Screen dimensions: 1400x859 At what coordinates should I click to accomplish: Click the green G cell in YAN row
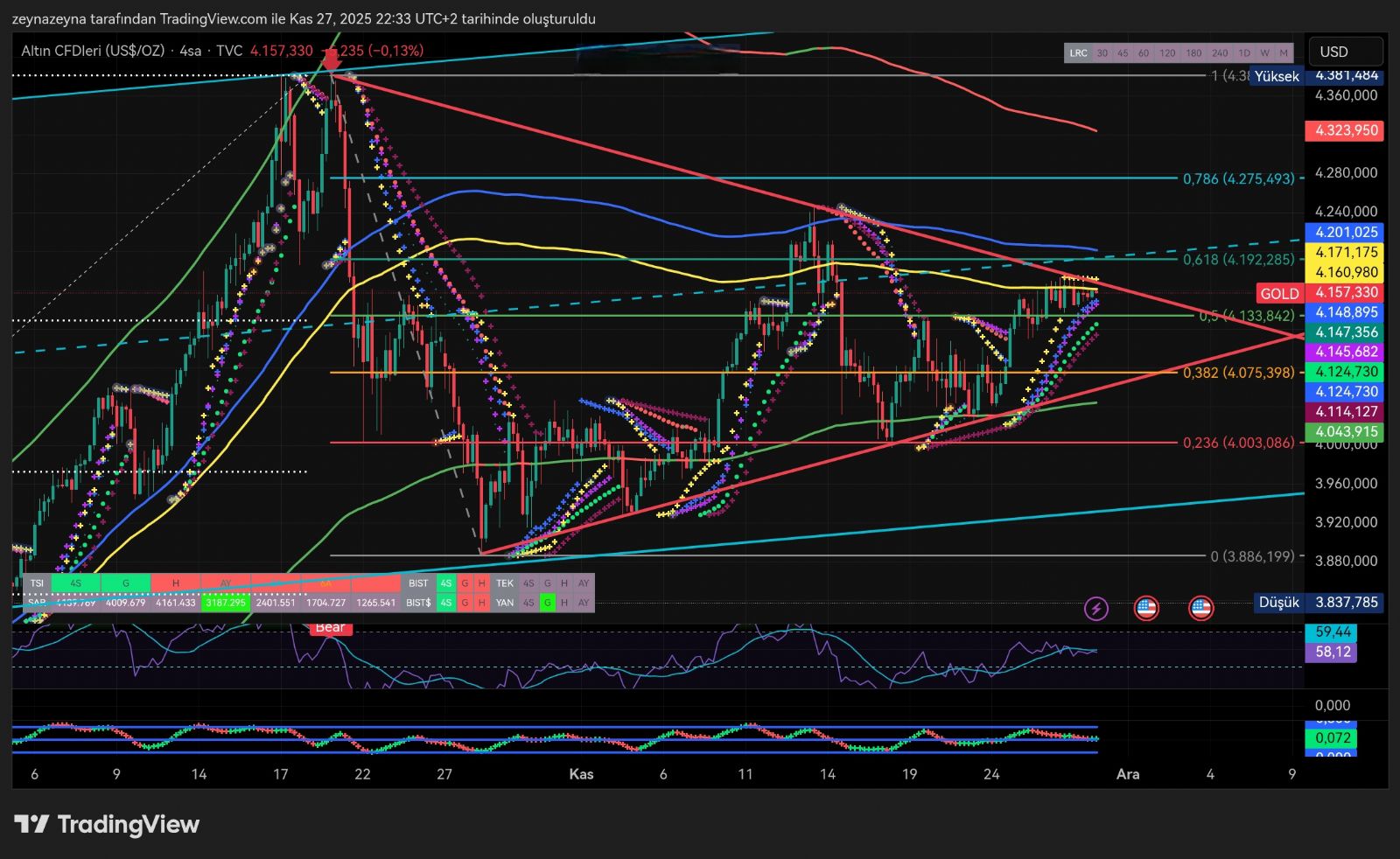coord(547,603)
